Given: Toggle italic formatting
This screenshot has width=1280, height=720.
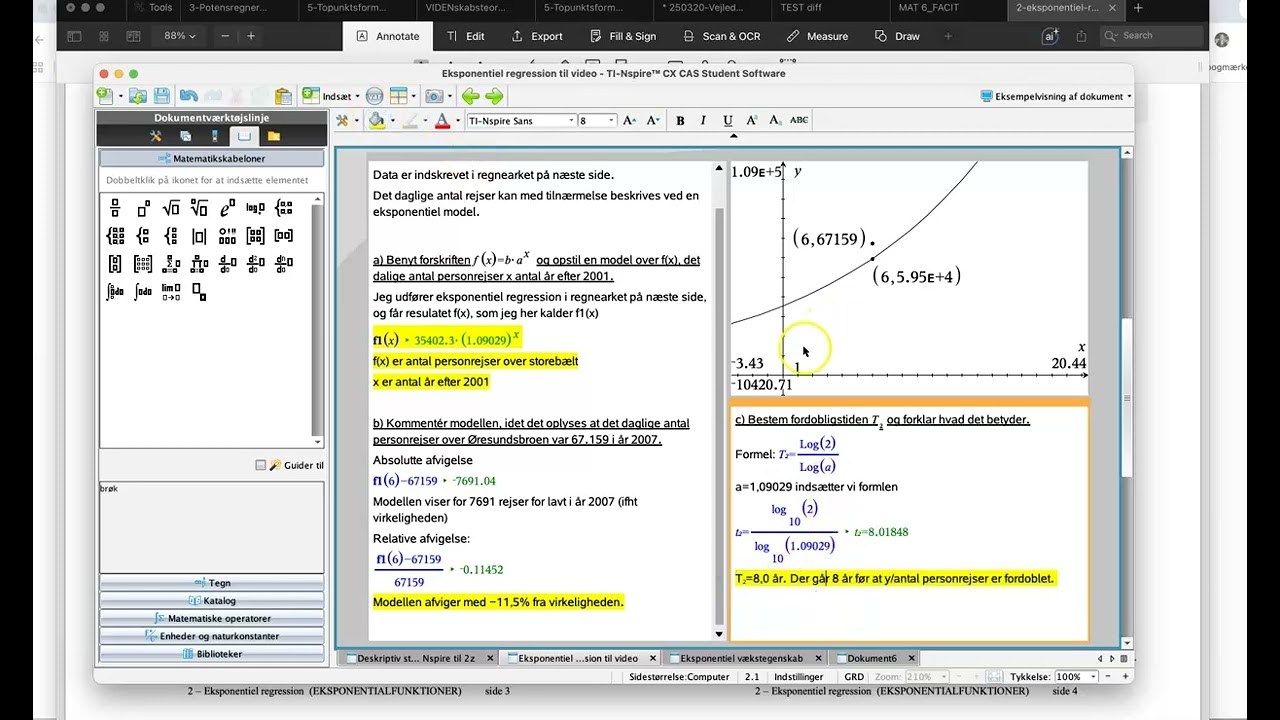Looking at the screenshot, I should [x=703, y=120].
